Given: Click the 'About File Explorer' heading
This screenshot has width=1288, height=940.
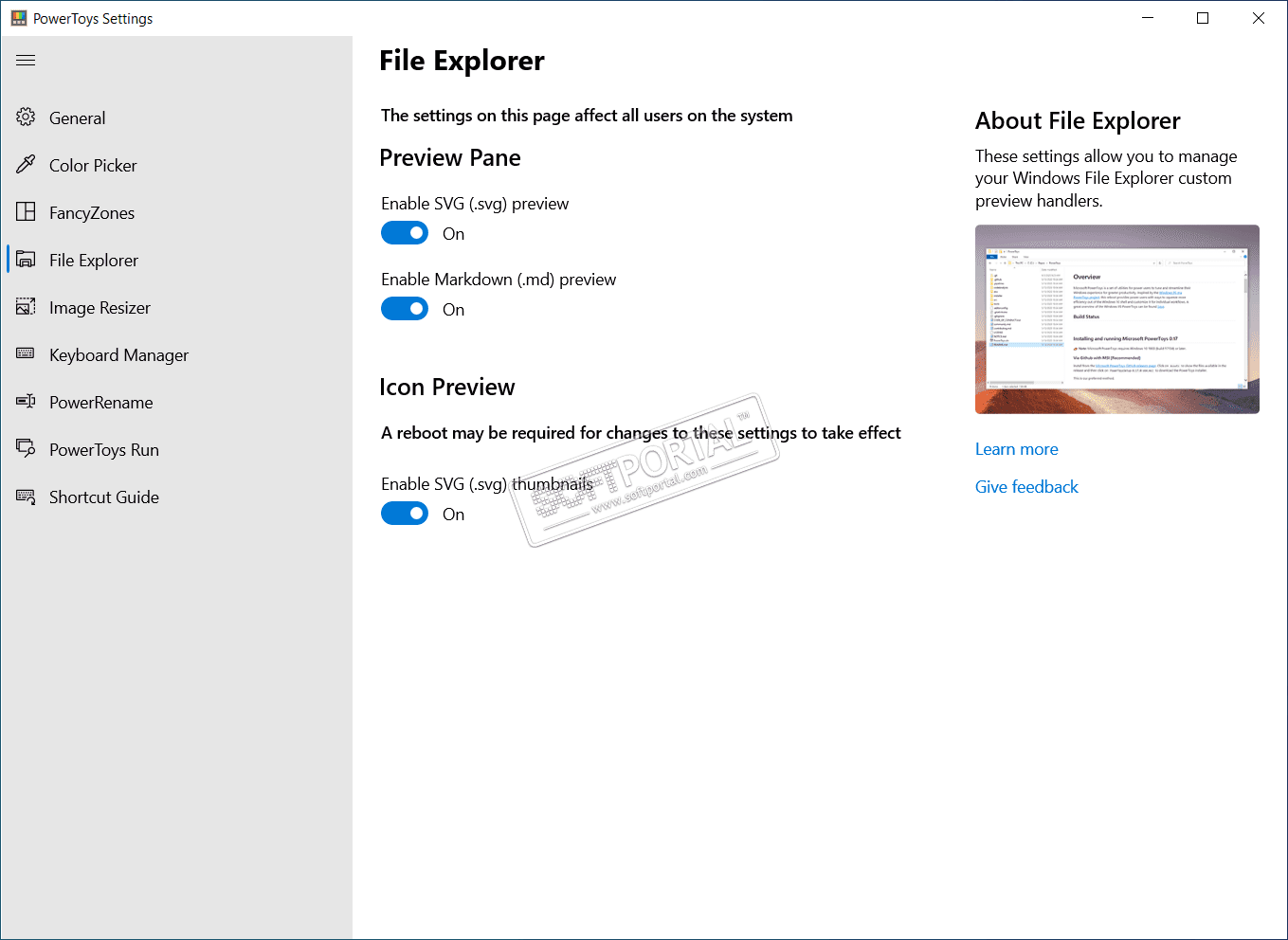Looking at the screenshot, I should (1078, 120).
